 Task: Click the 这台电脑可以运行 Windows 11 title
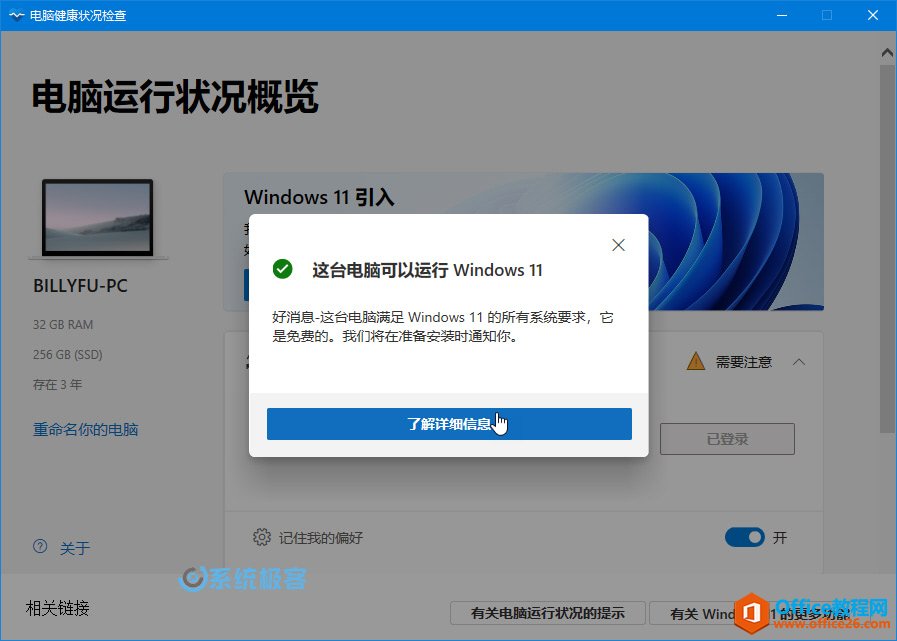[x=427, y=270]
